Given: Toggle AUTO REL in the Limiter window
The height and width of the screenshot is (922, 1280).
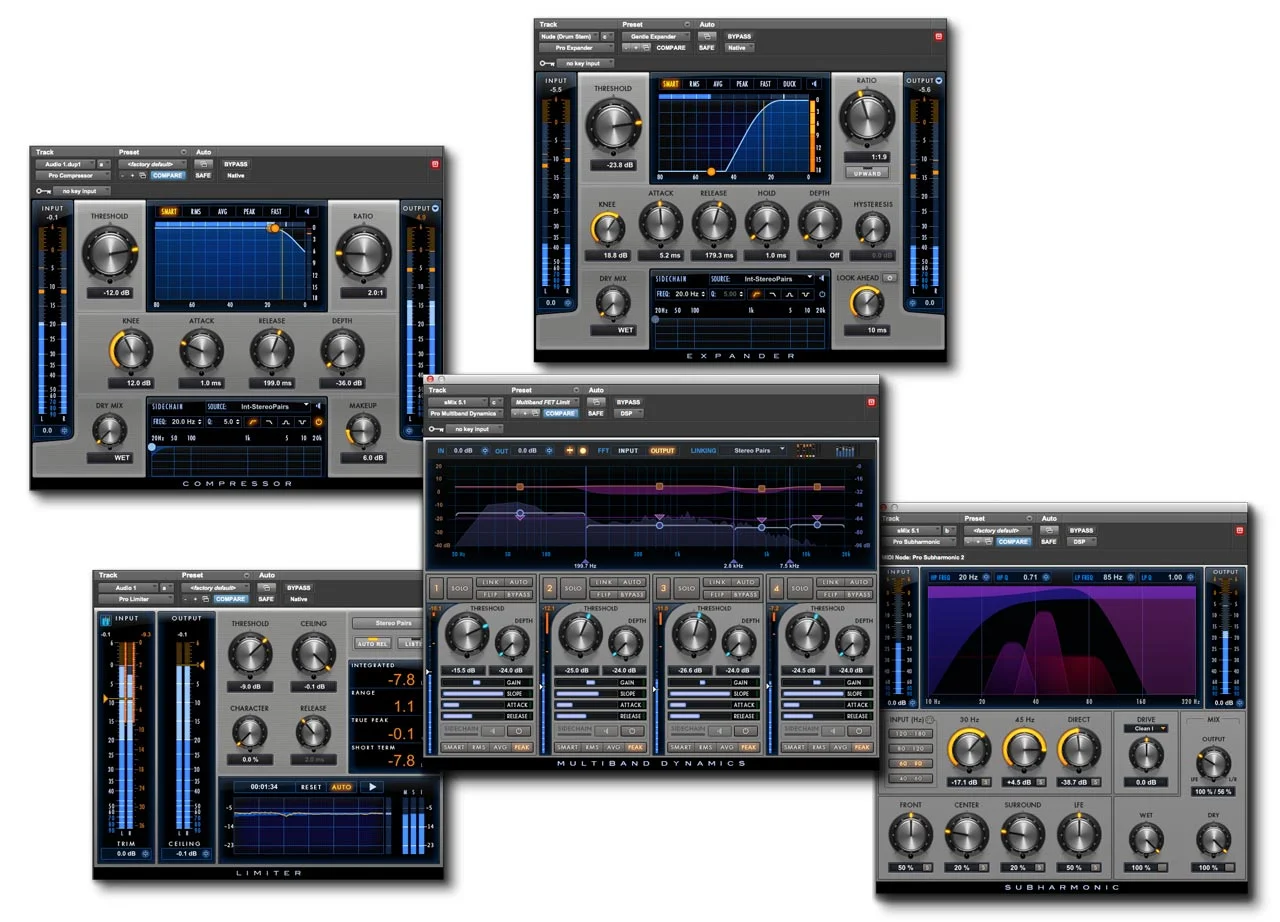Looking at the screenshot, I should point(373,643).
